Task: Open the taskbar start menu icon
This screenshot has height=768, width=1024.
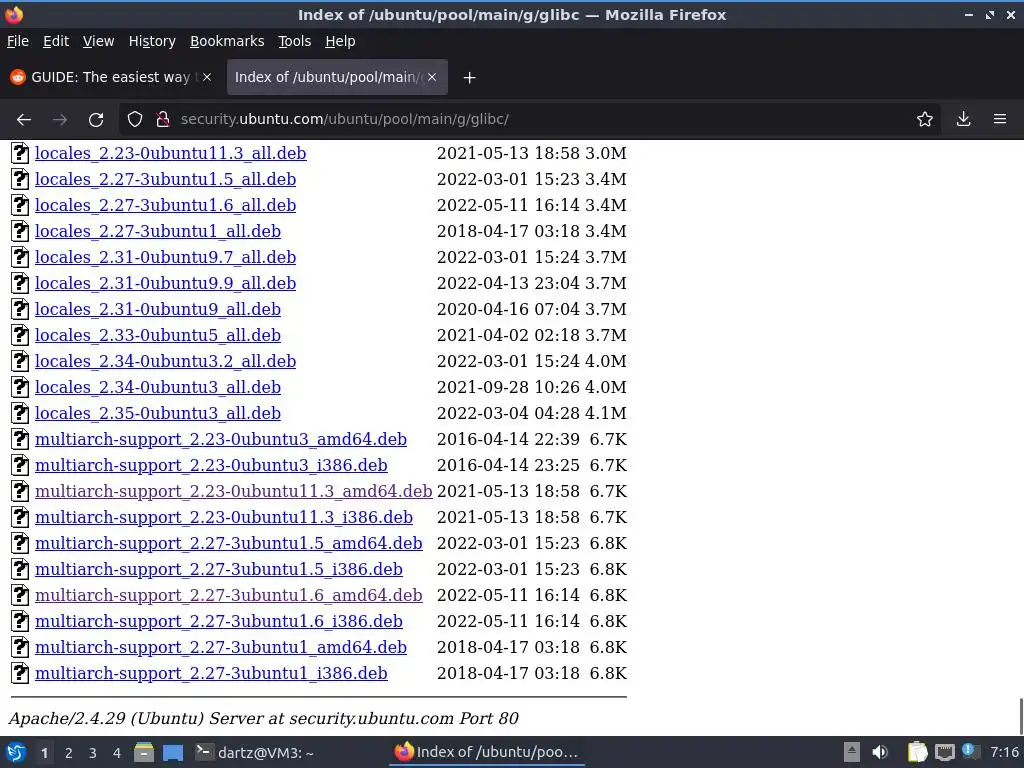Action: click(16, 752)
